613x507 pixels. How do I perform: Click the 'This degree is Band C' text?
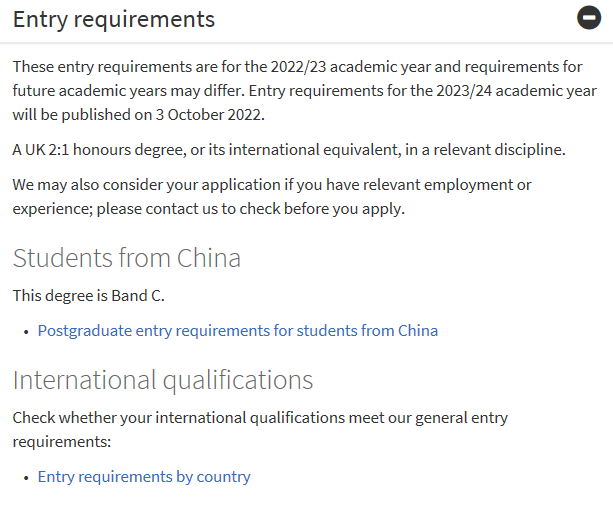88,295
